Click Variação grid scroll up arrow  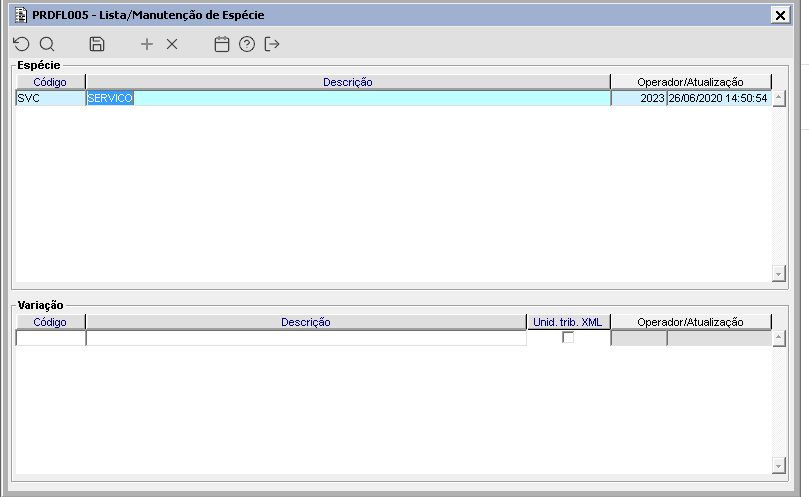[779, 339]
